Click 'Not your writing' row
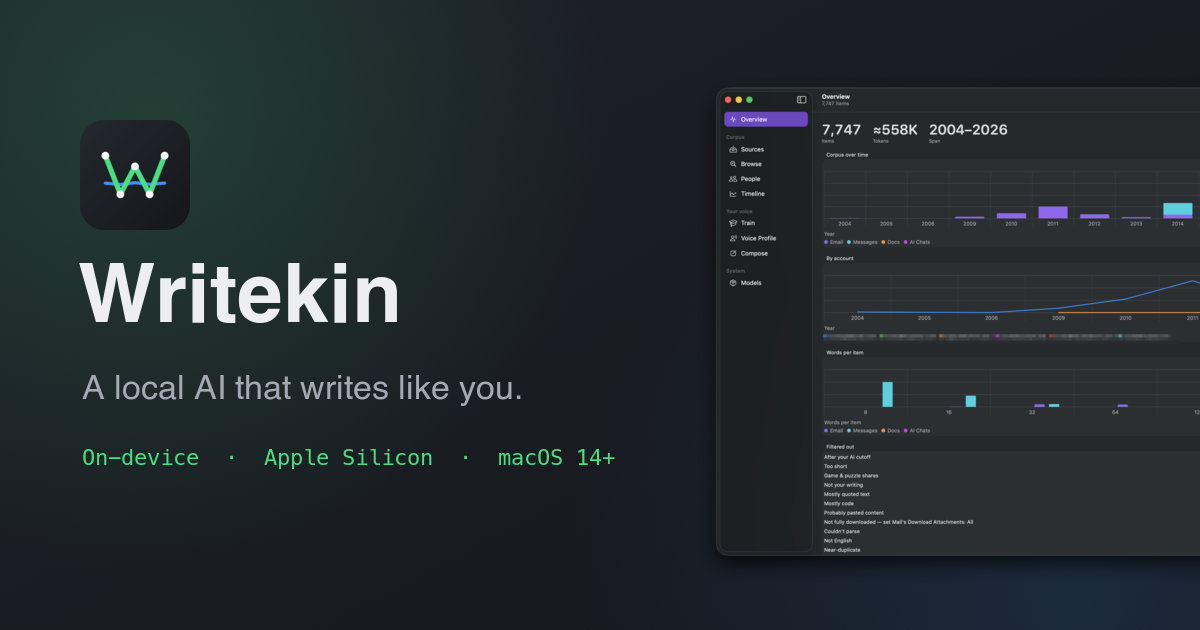The width and height of the screenshot is (1200, 630). click(843, 485)
